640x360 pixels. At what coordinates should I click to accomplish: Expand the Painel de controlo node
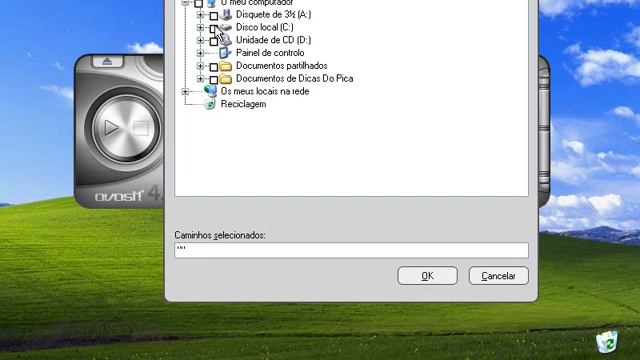point(200,53)
